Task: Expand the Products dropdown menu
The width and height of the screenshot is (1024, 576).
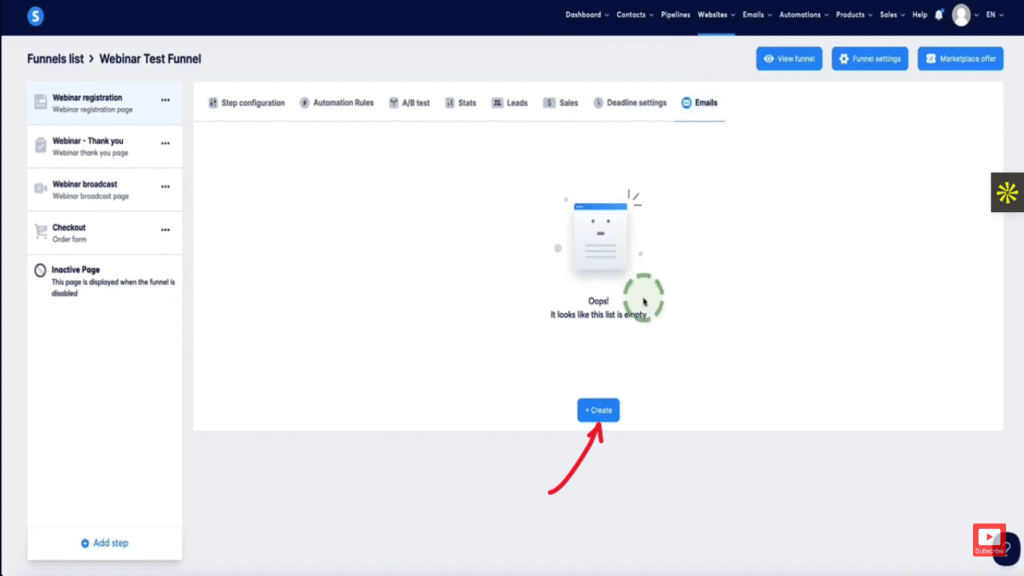Action: click(854, 15)
